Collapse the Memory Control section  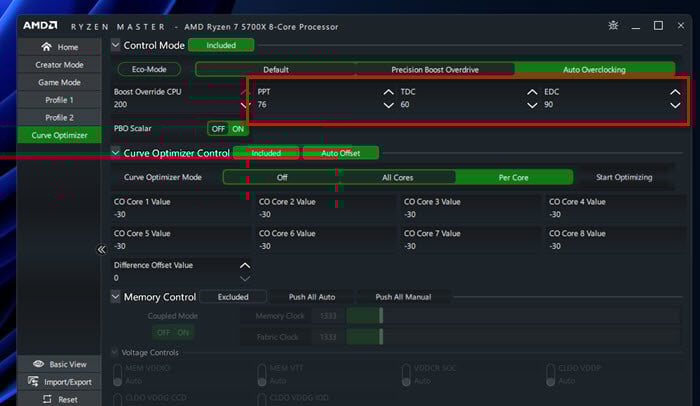tap(116, 297)
